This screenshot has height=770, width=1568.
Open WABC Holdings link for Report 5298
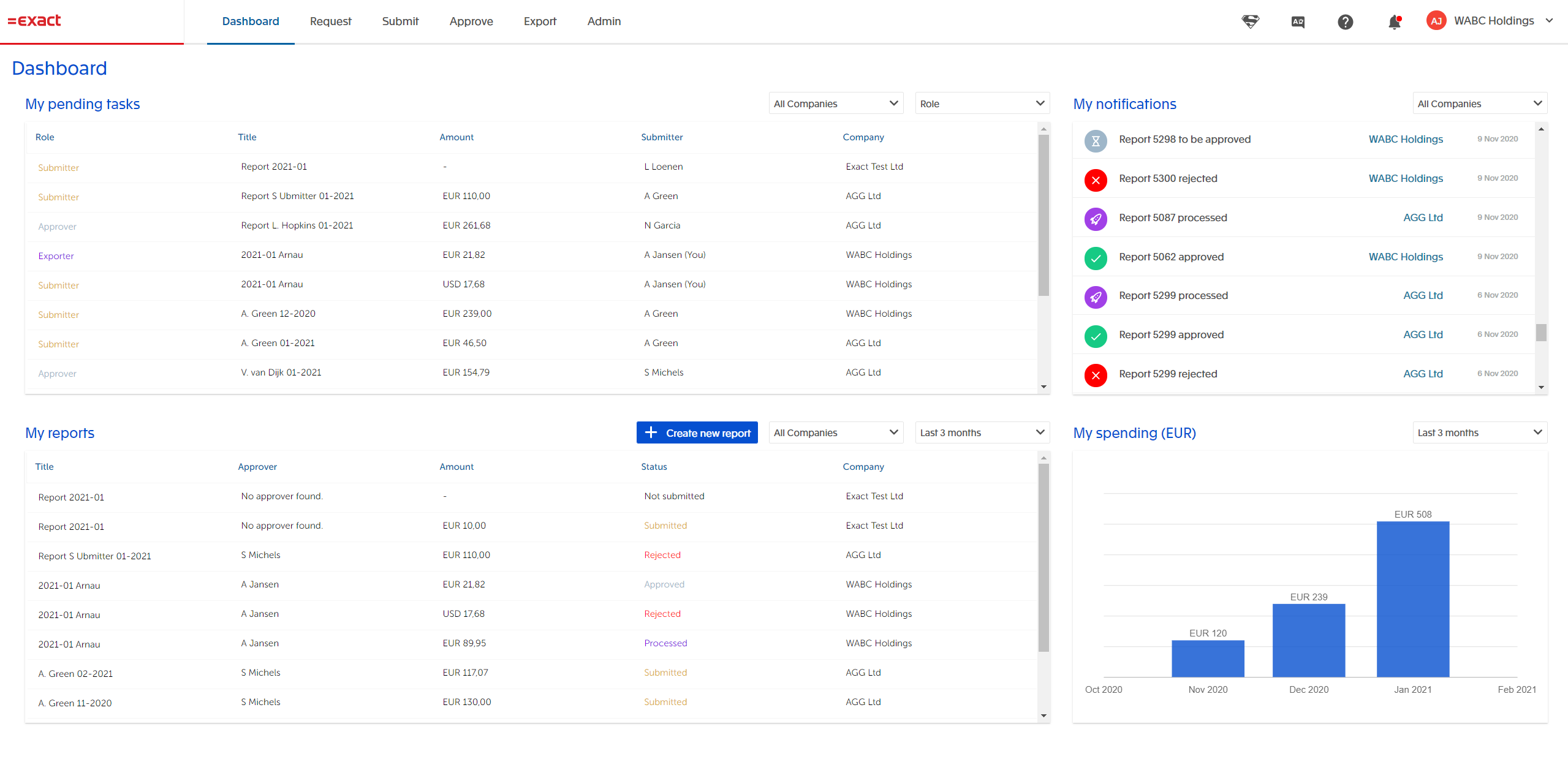tap(1406, 139)
